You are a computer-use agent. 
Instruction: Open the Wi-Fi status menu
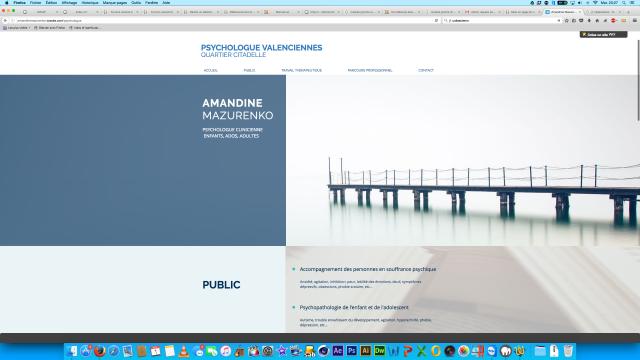(x=595, y=2)
